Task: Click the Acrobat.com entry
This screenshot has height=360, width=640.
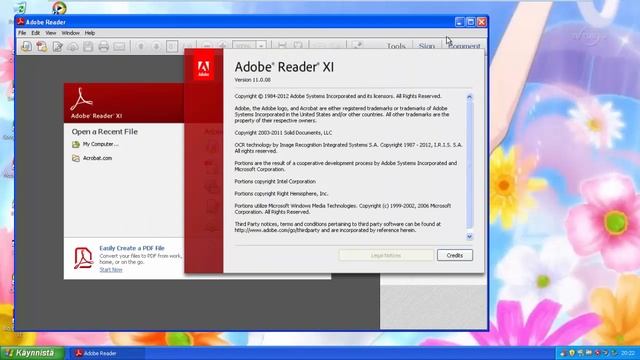Action: pos(97,158)
